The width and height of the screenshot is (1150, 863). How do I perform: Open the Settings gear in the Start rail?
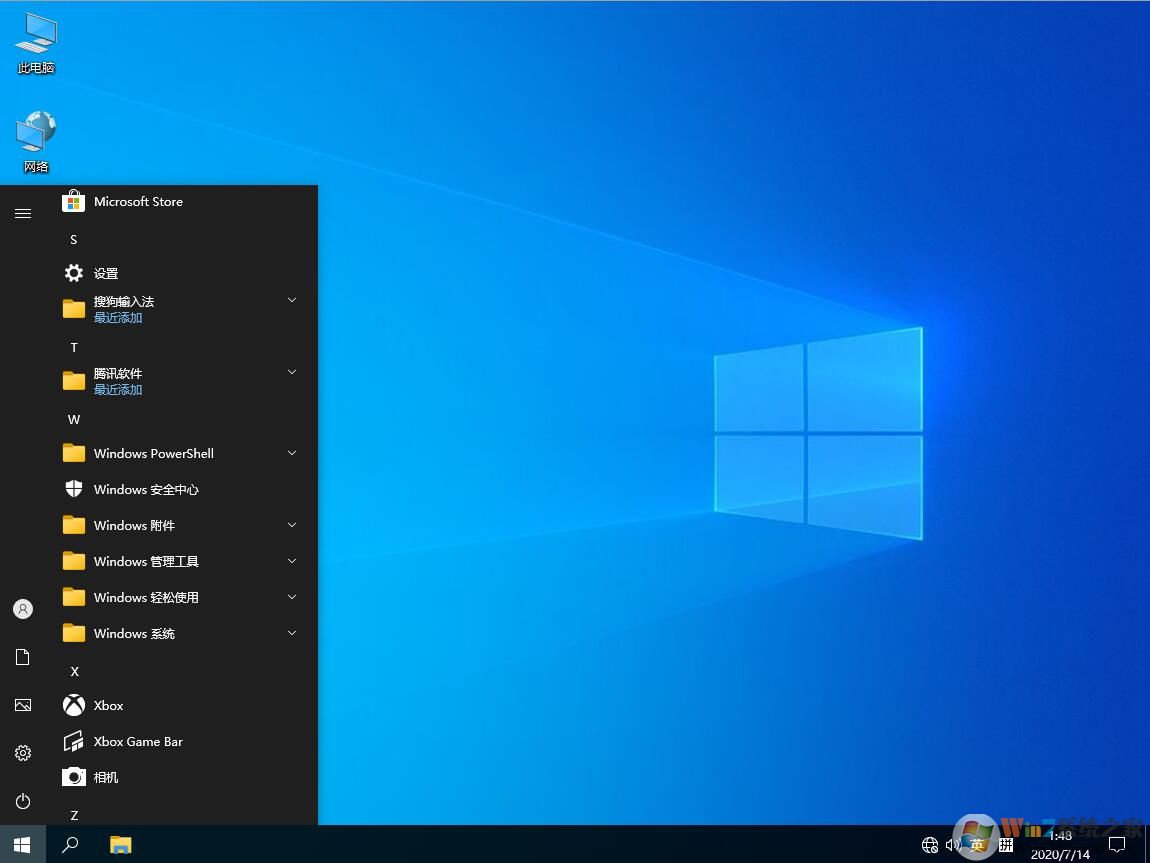[22, 753]
